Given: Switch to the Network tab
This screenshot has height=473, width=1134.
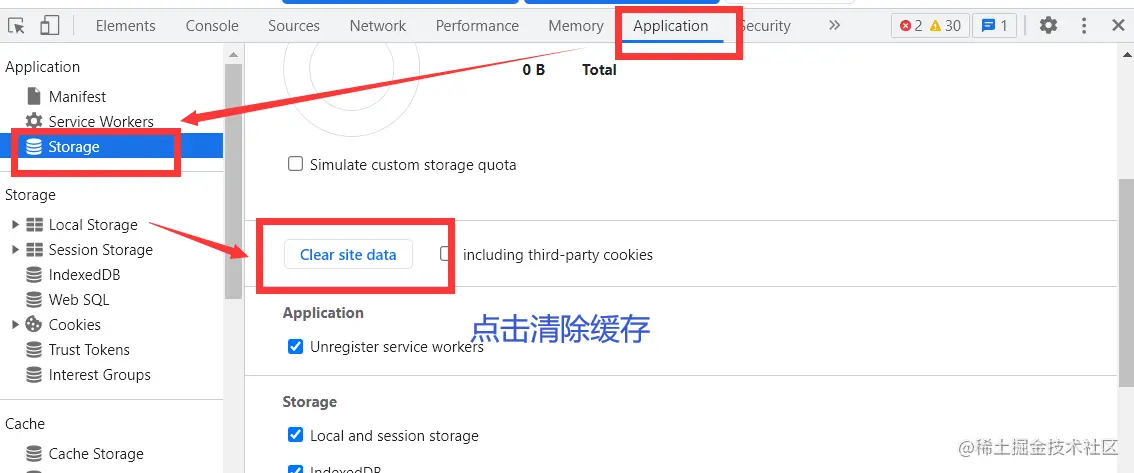Looking at the screenshot, I should pos(377,26).
